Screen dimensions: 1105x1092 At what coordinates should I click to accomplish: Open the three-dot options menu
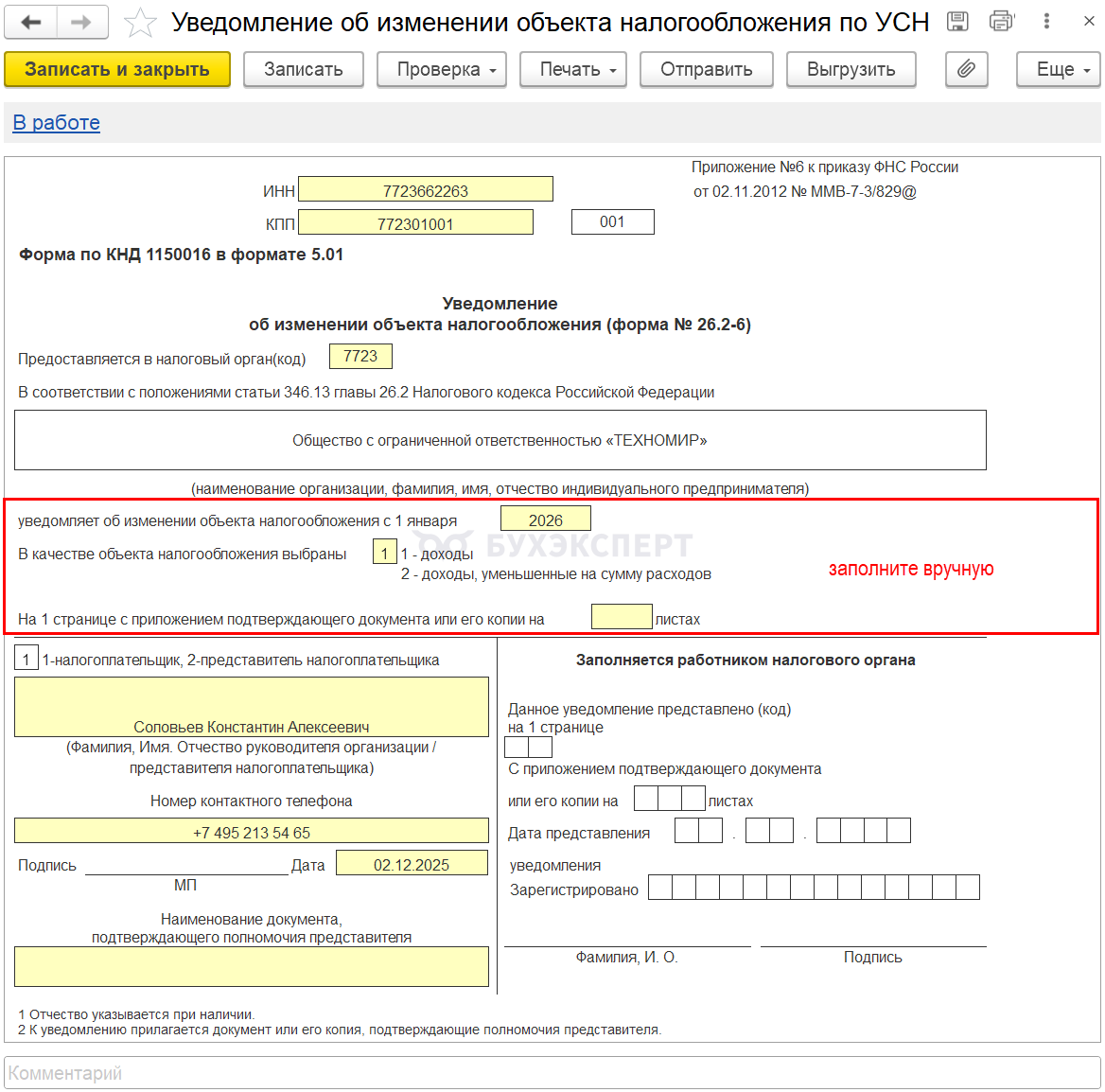(x=1046, y=21)
